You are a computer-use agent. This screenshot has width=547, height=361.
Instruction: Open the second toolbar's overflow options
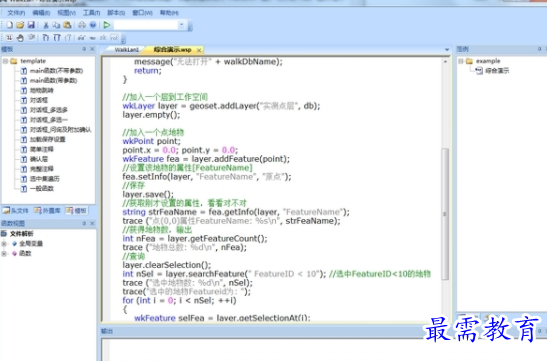(x=123, y=39)
